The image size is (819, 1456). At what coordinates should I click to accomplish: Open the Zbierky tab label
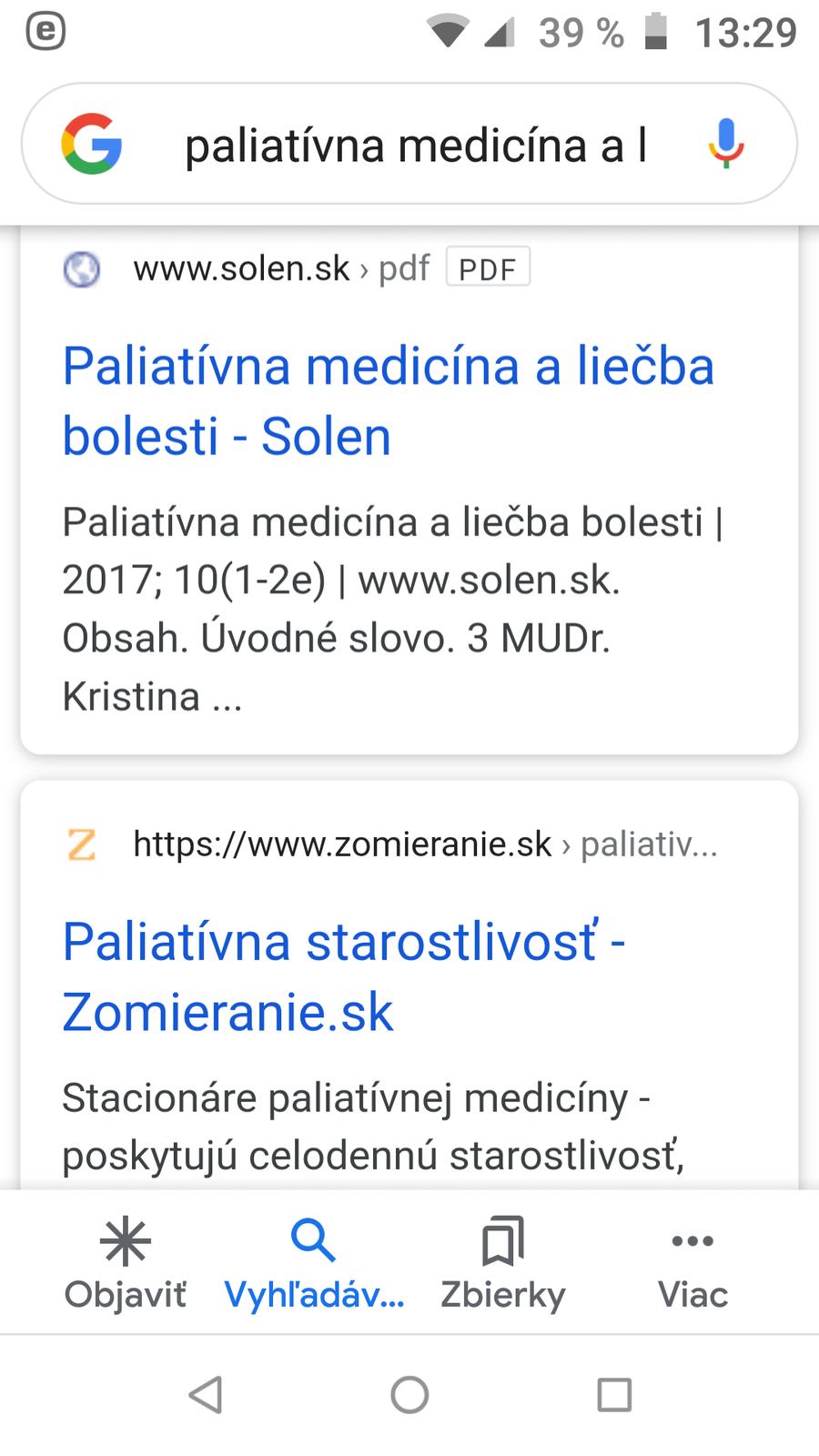[503, 1295]
